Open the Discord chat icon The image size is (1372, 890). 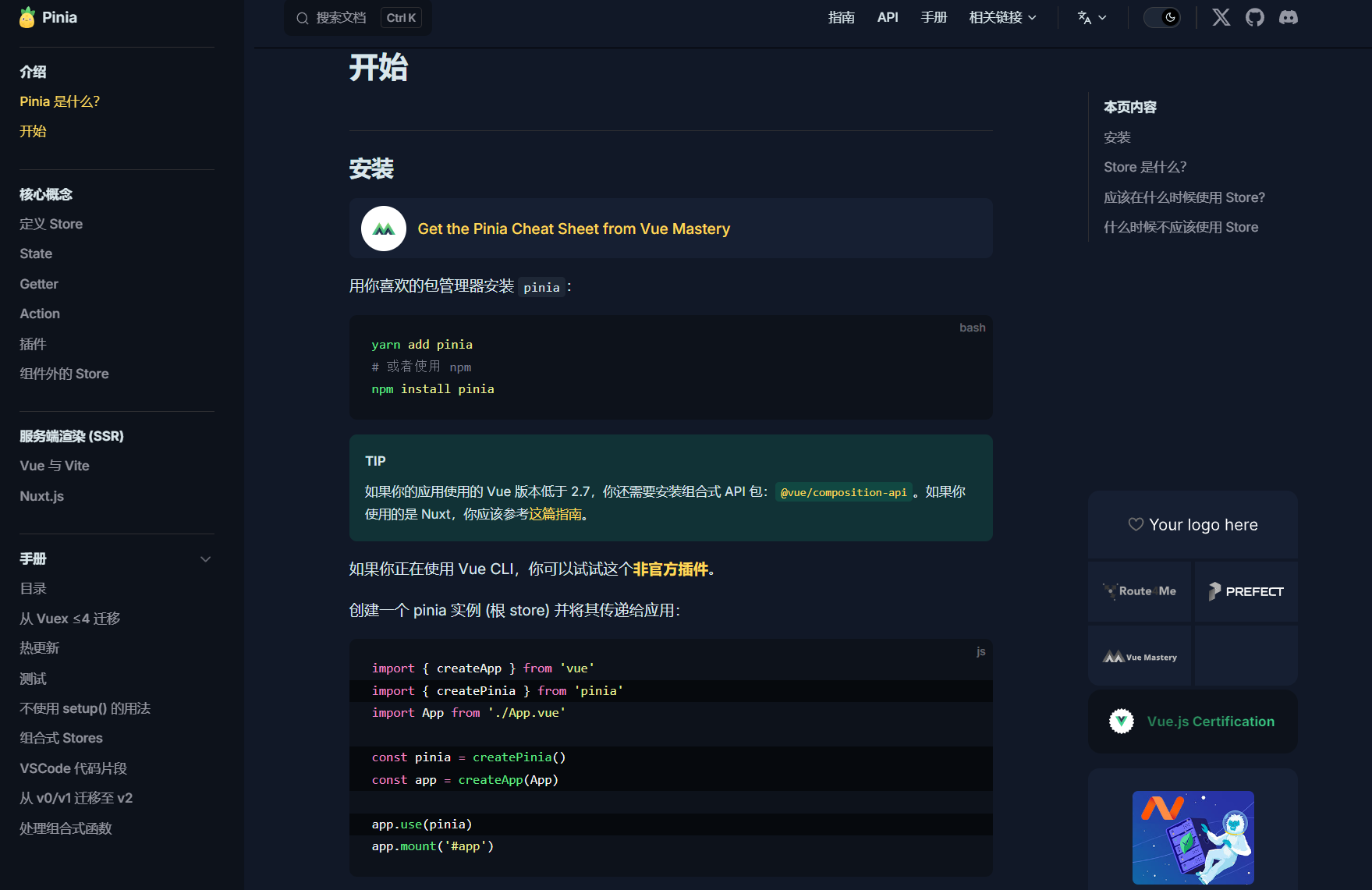pos(1289,17)
